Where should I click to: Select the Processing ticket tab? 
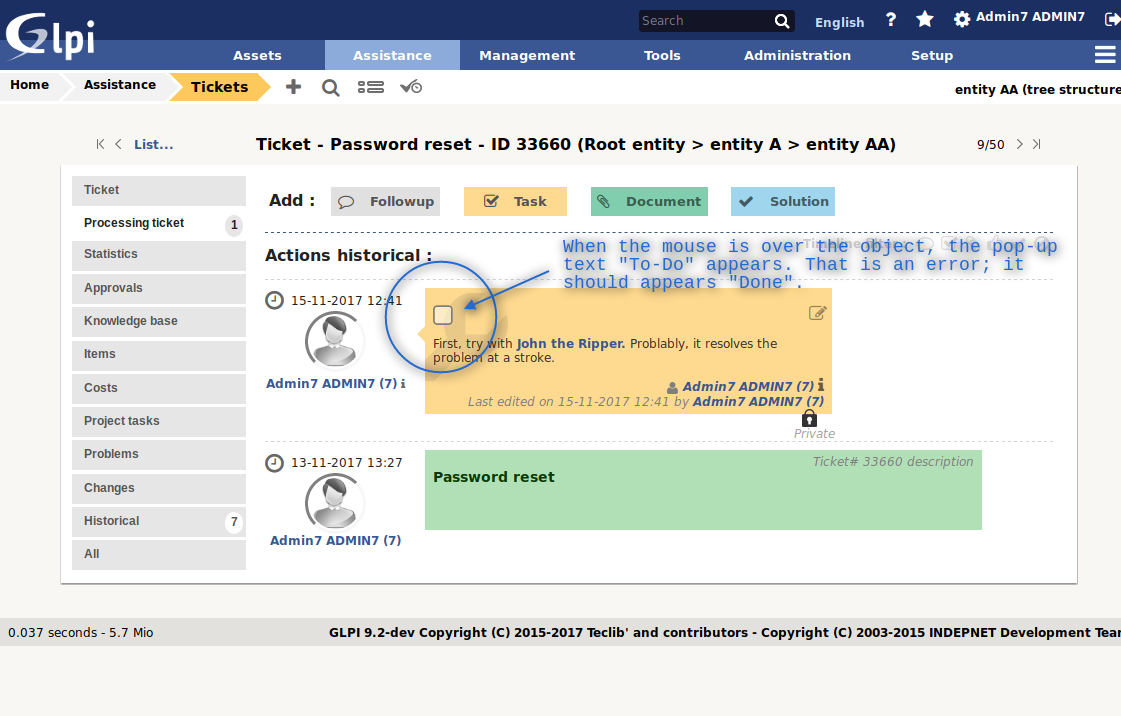point(159,223)
